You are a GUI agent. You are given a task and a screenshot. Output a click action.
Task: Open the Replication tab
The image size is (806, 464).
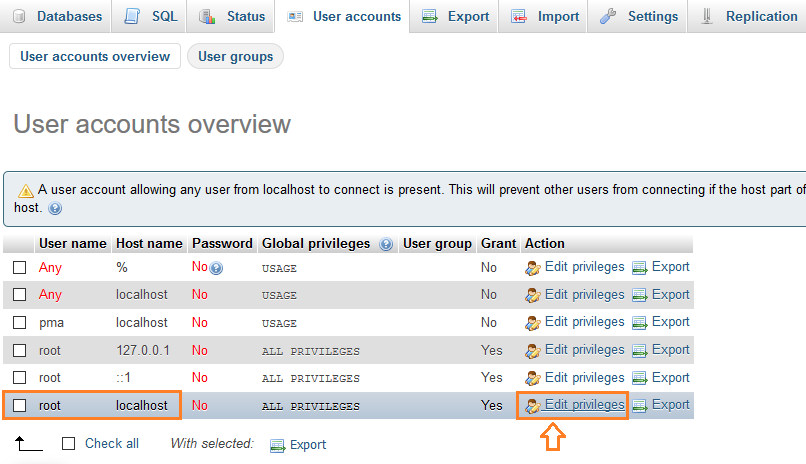750,16
